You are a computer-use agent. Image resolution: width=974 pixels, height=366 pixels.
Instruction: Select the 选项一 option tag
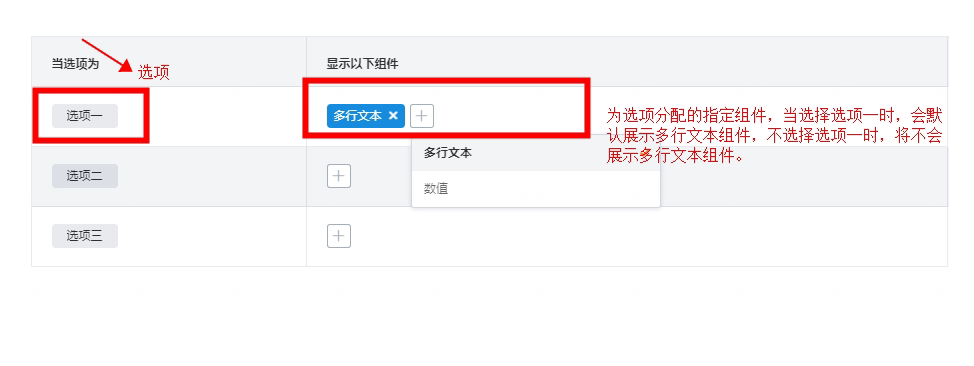point(84,116)
